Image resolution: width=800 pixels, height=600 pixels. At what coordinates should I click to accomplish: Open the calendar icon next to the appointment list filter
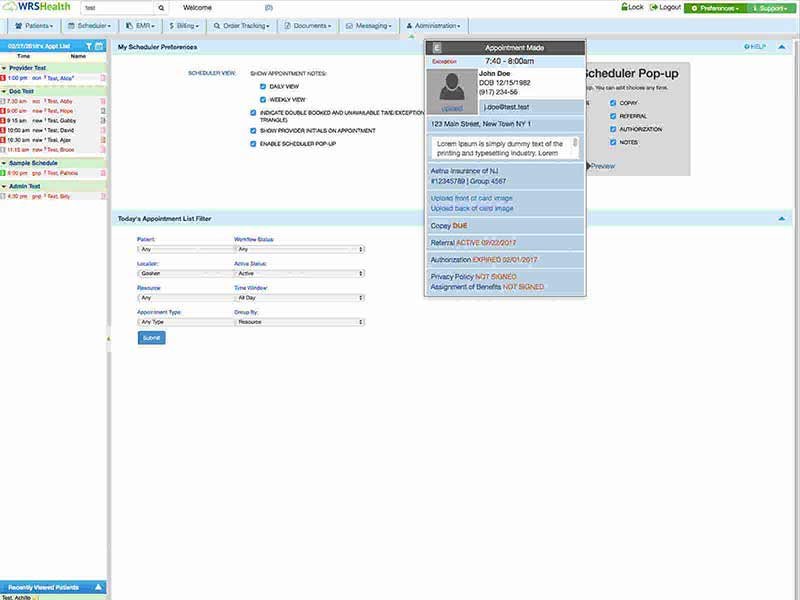100,46
